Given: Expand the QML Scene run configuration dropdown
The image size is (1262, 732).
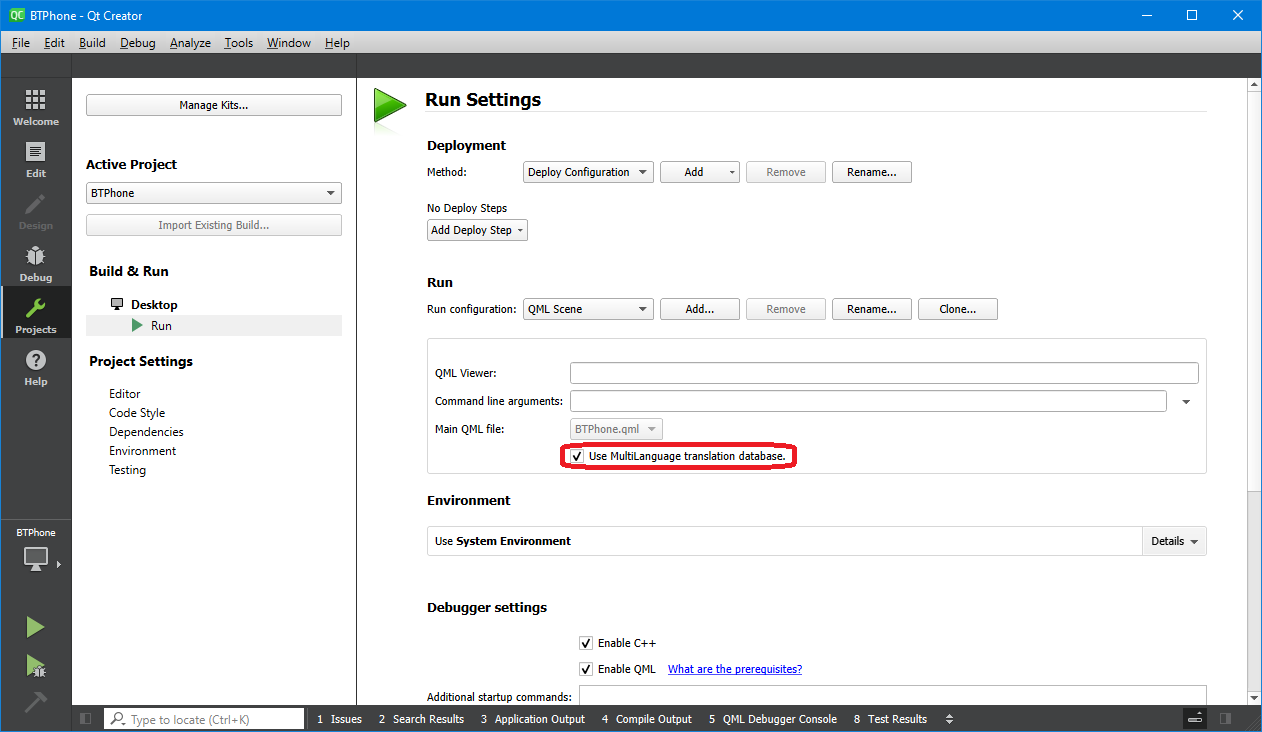Looking at the screenshot, I should click(x=588, y=309).
